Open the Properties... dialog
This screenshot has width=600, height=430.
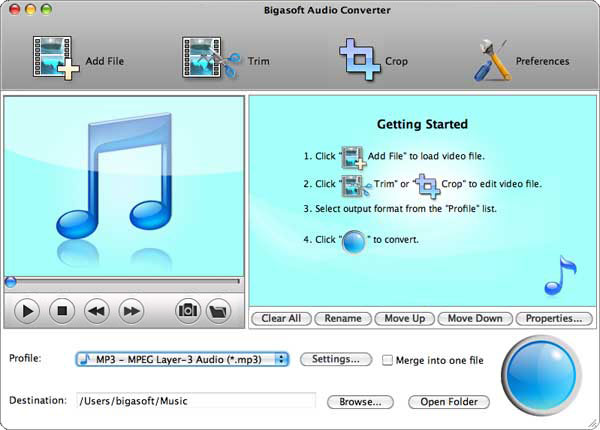coord(554,318)
